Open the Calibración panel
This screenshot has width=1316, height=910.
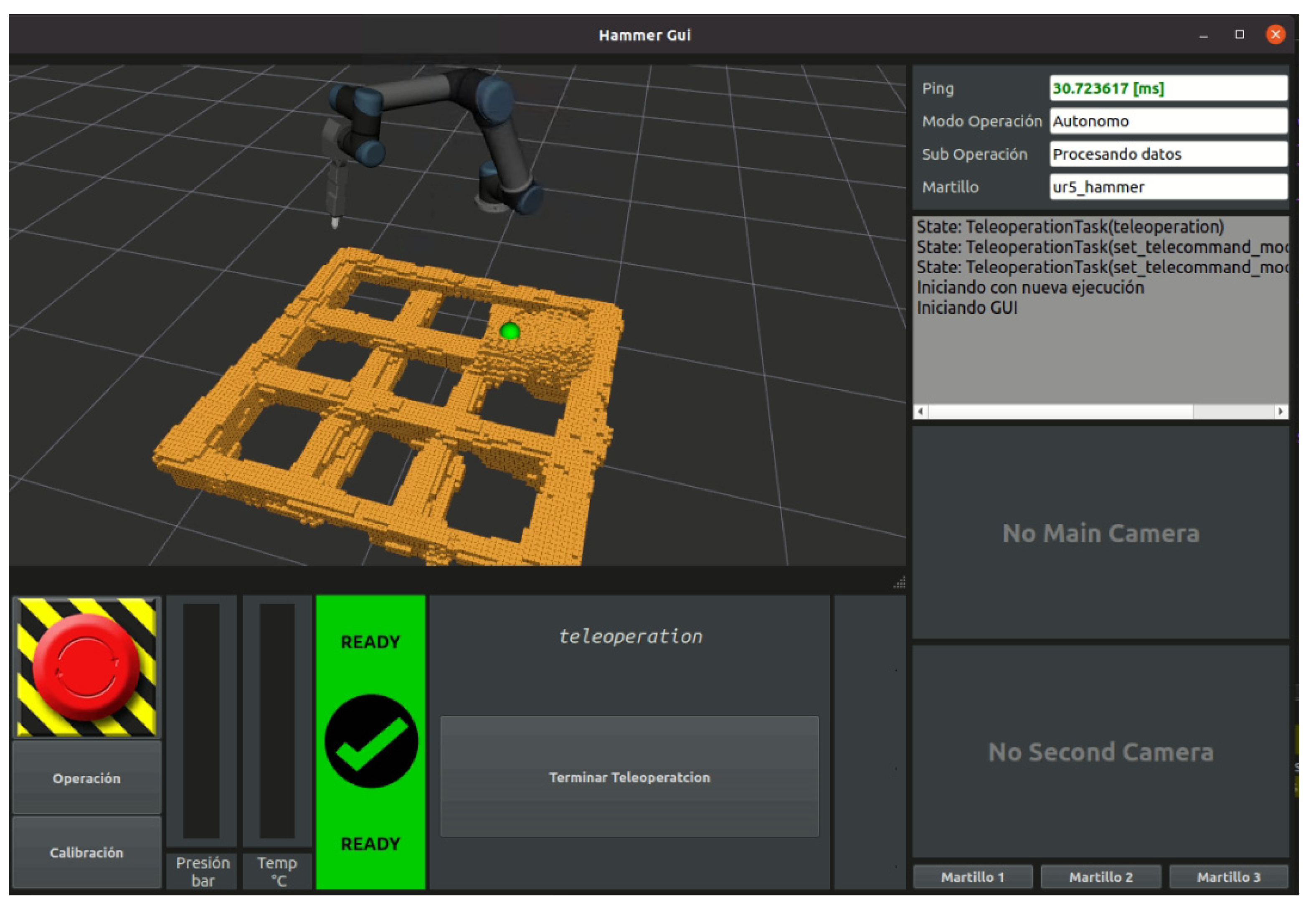[86, 852]
